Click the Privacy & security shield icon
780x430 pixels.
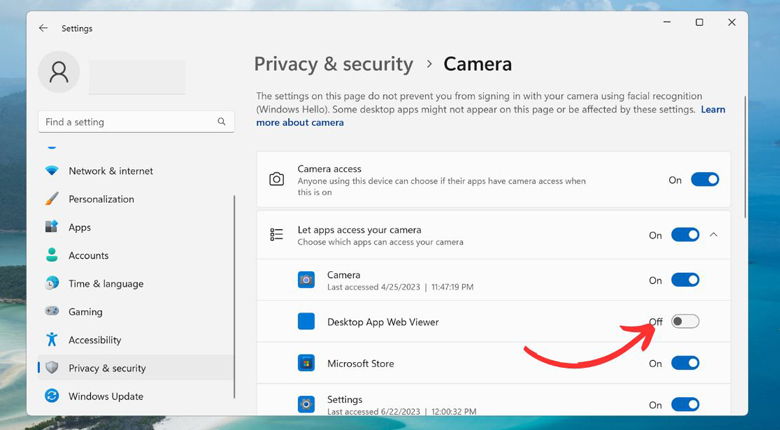pos(52,368)
